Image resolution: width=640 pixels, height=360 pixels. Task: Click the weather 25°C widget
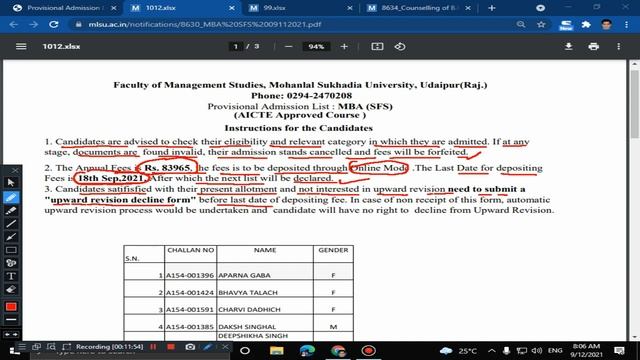(458, 351)
